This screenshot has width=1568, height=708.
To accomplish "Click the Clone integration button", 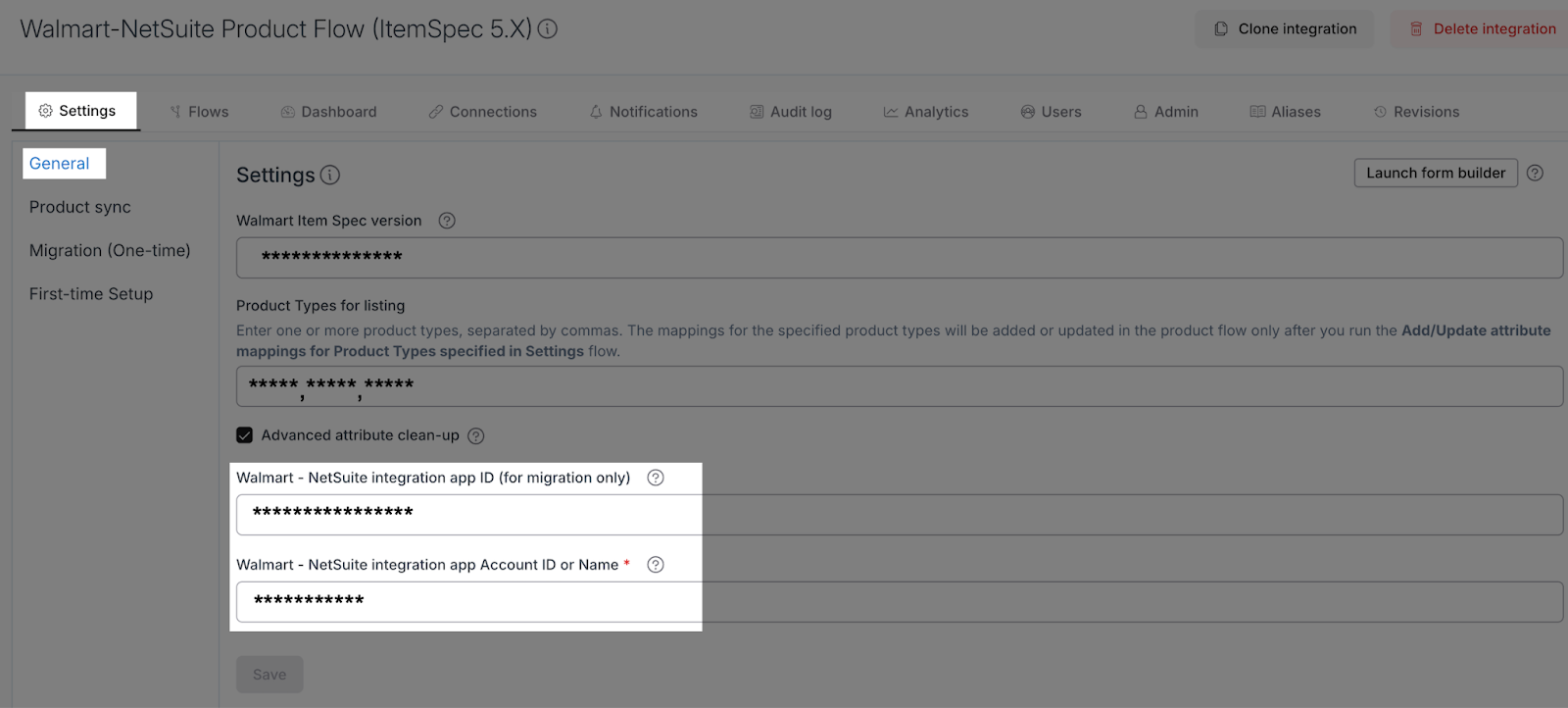I will click(x=1284, y=29).
